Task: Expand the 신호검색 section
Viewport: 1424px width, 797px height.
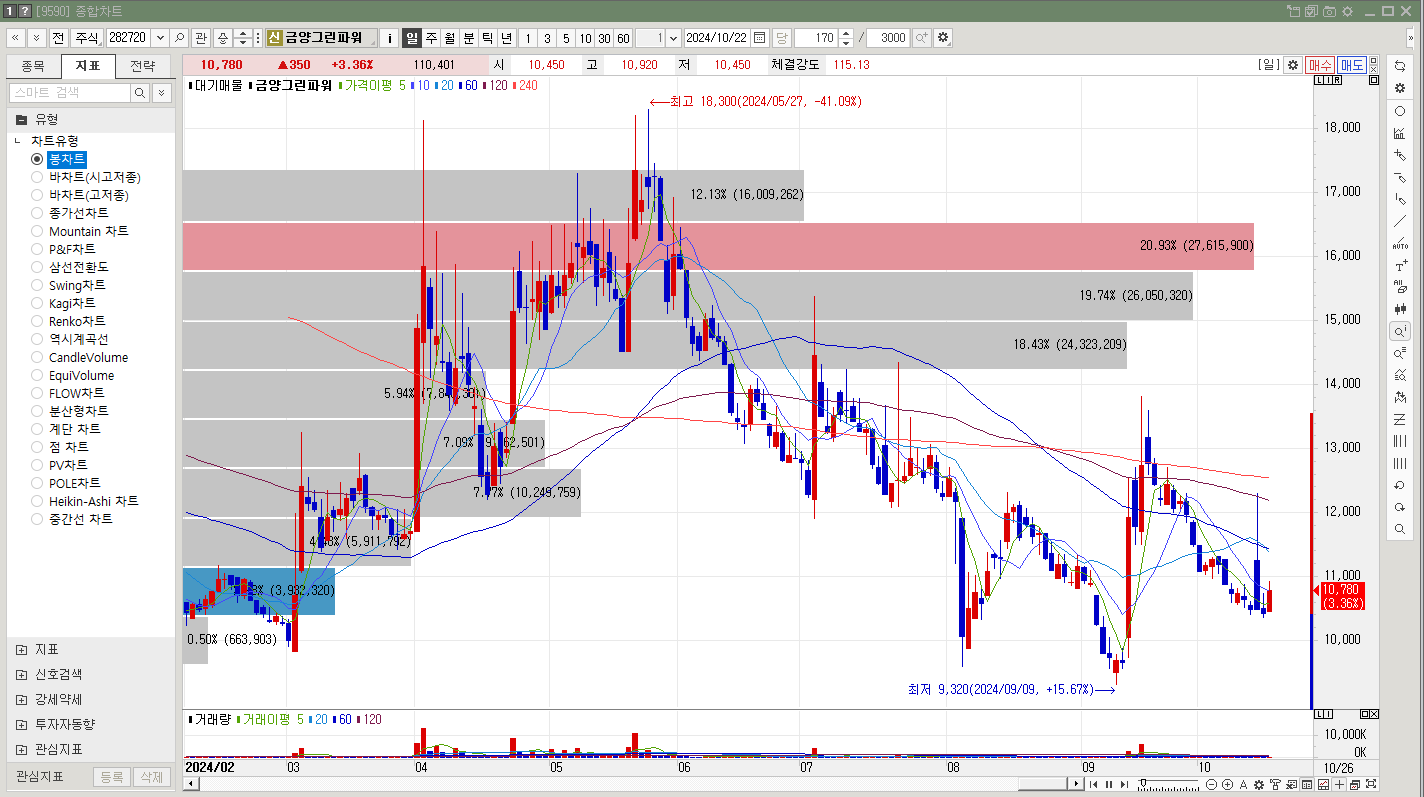Action: [21, 675]
